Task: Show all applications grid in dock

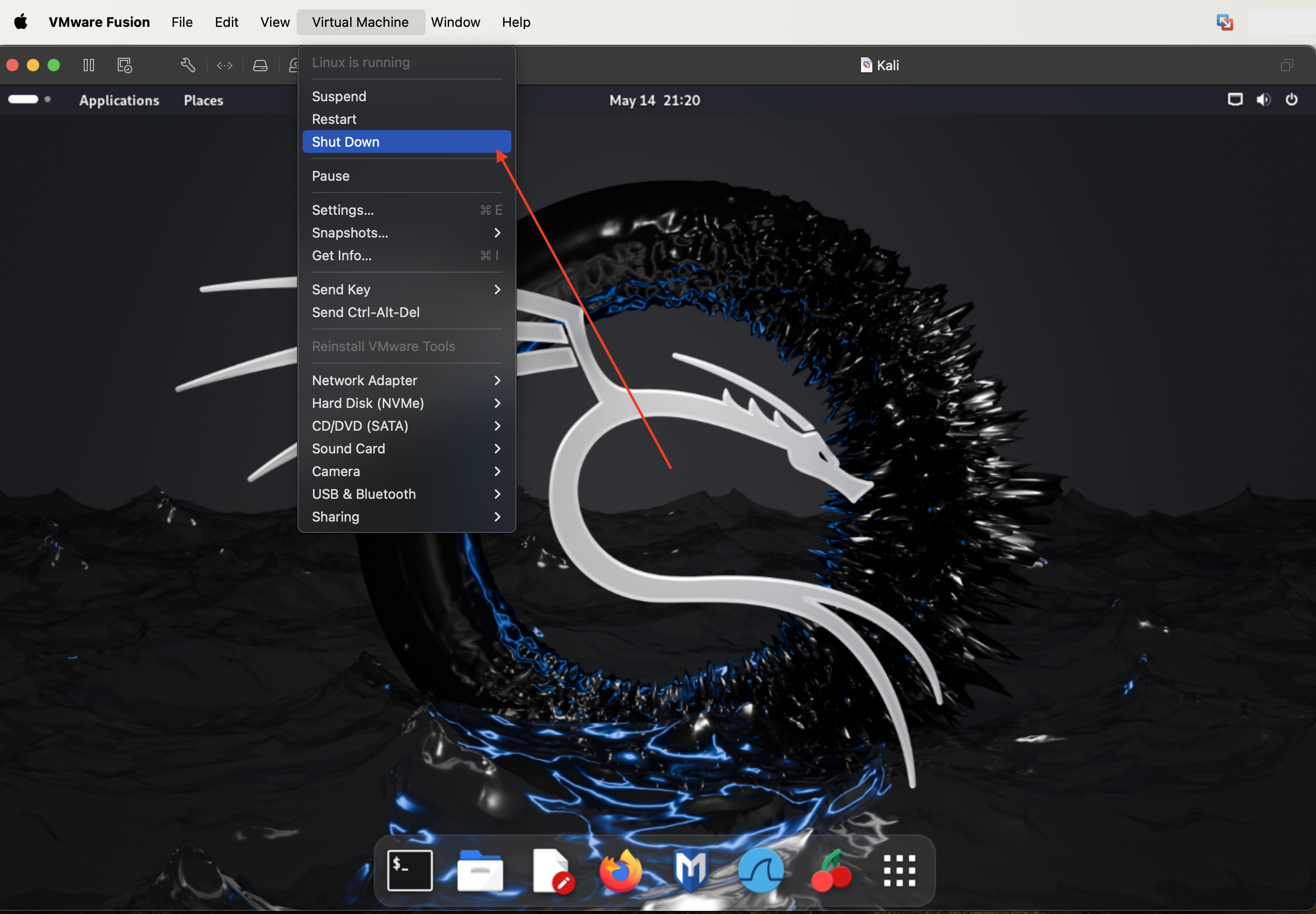Action: 899,871
